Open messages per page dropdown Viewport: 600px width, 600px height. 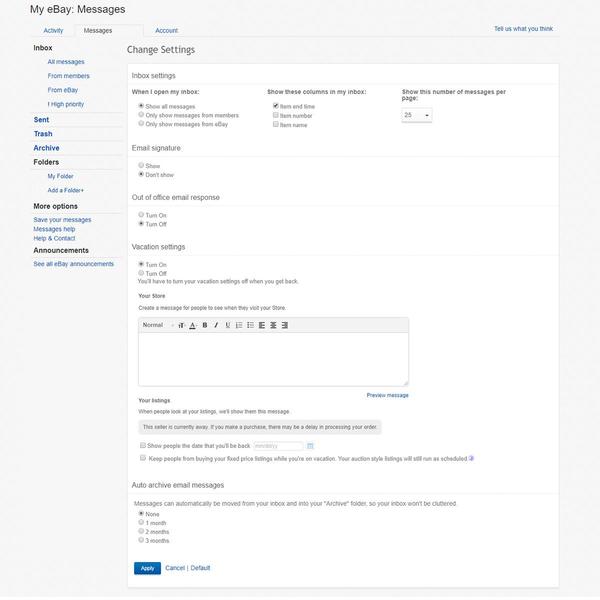click(x=417, y=115)
